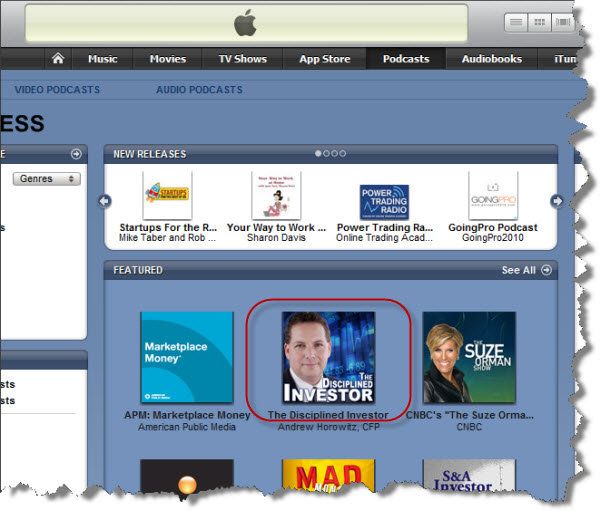
Task: Click author Mike Taber and Rob ...
Action: [167, 238]
